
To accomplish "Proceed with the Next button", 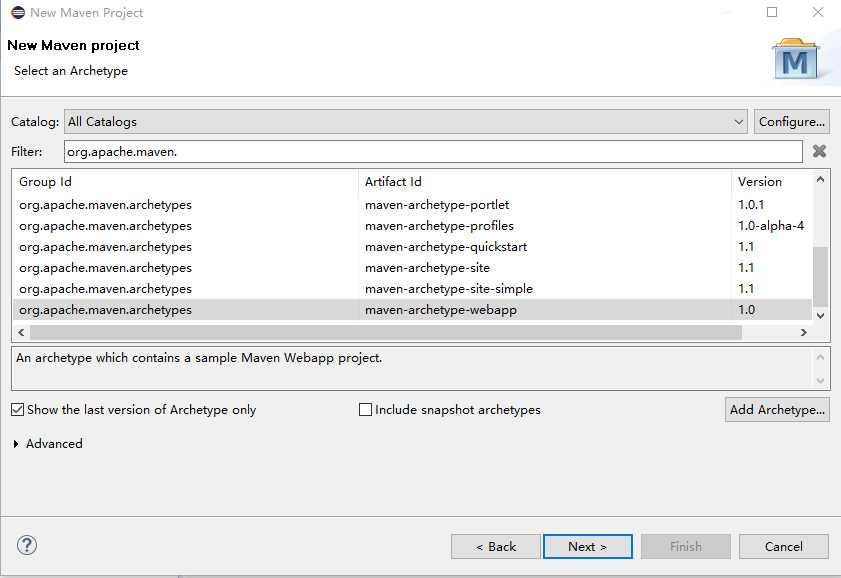I will tap(587, 546).
